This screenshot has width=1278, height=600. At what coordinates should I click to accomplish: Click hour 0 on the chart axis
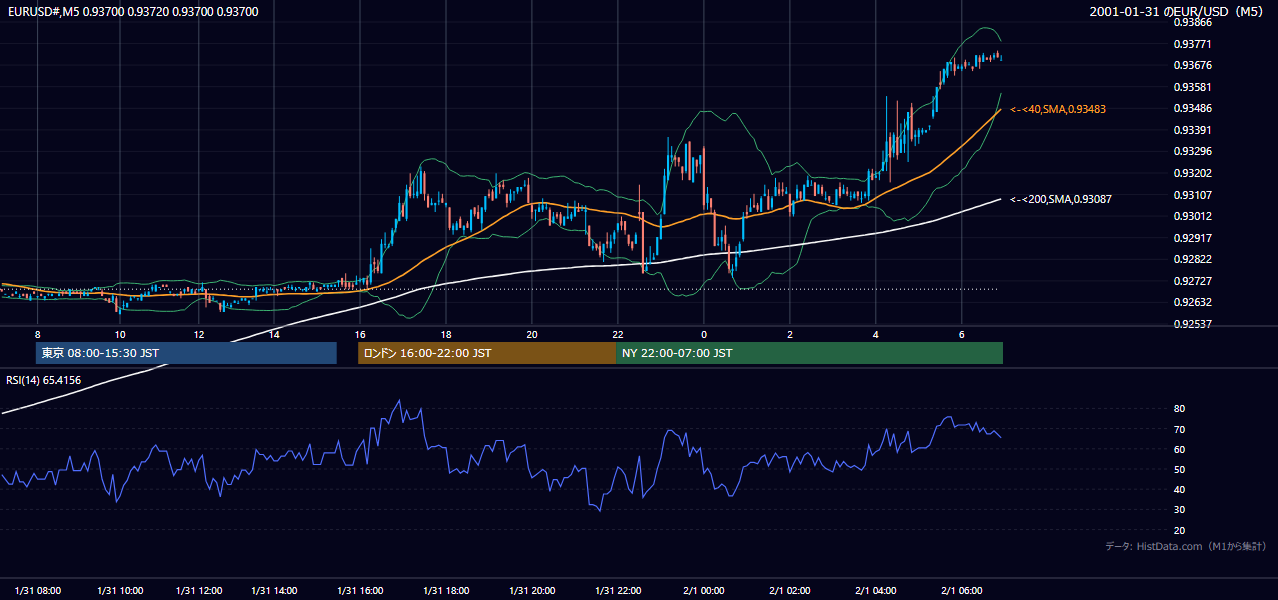[704, 334]
